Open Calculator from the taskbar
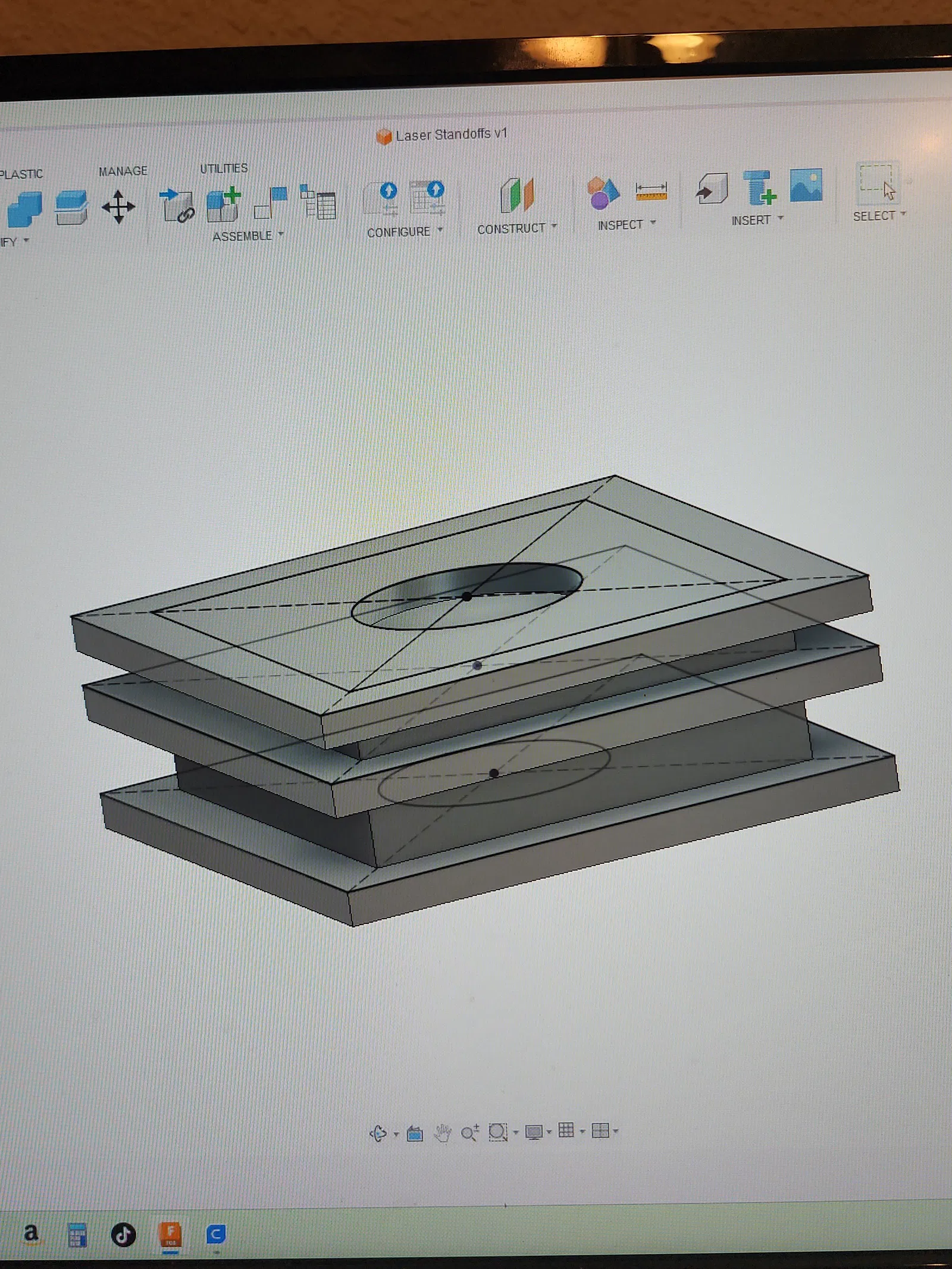 click(x=77, y=1234)
